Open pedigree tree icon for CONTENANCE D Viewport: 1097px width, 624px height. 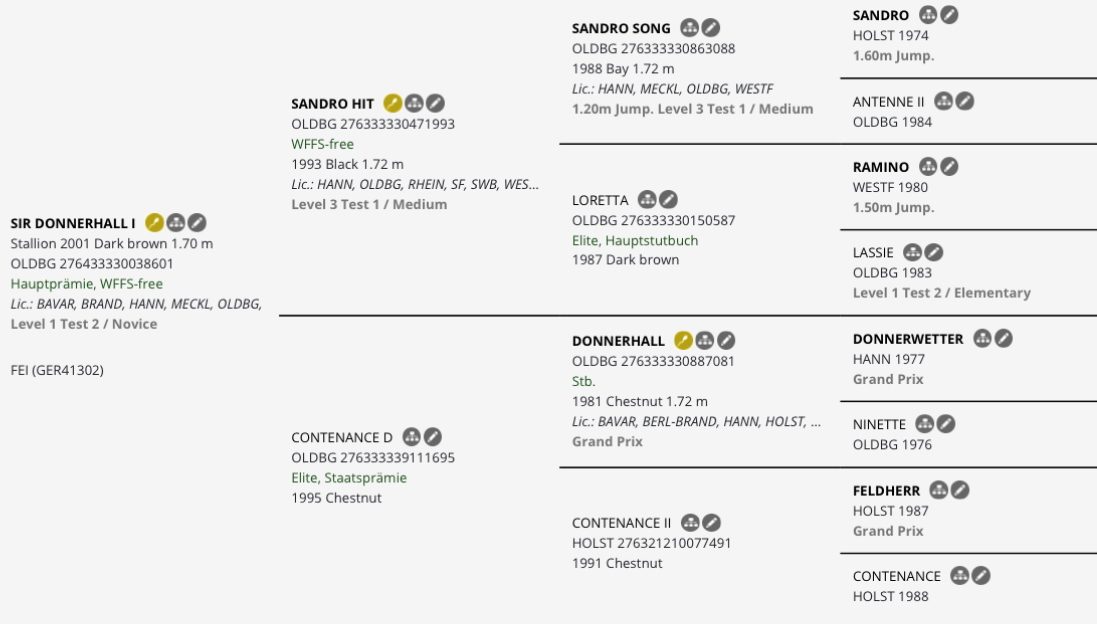click(x=412, y=437)
